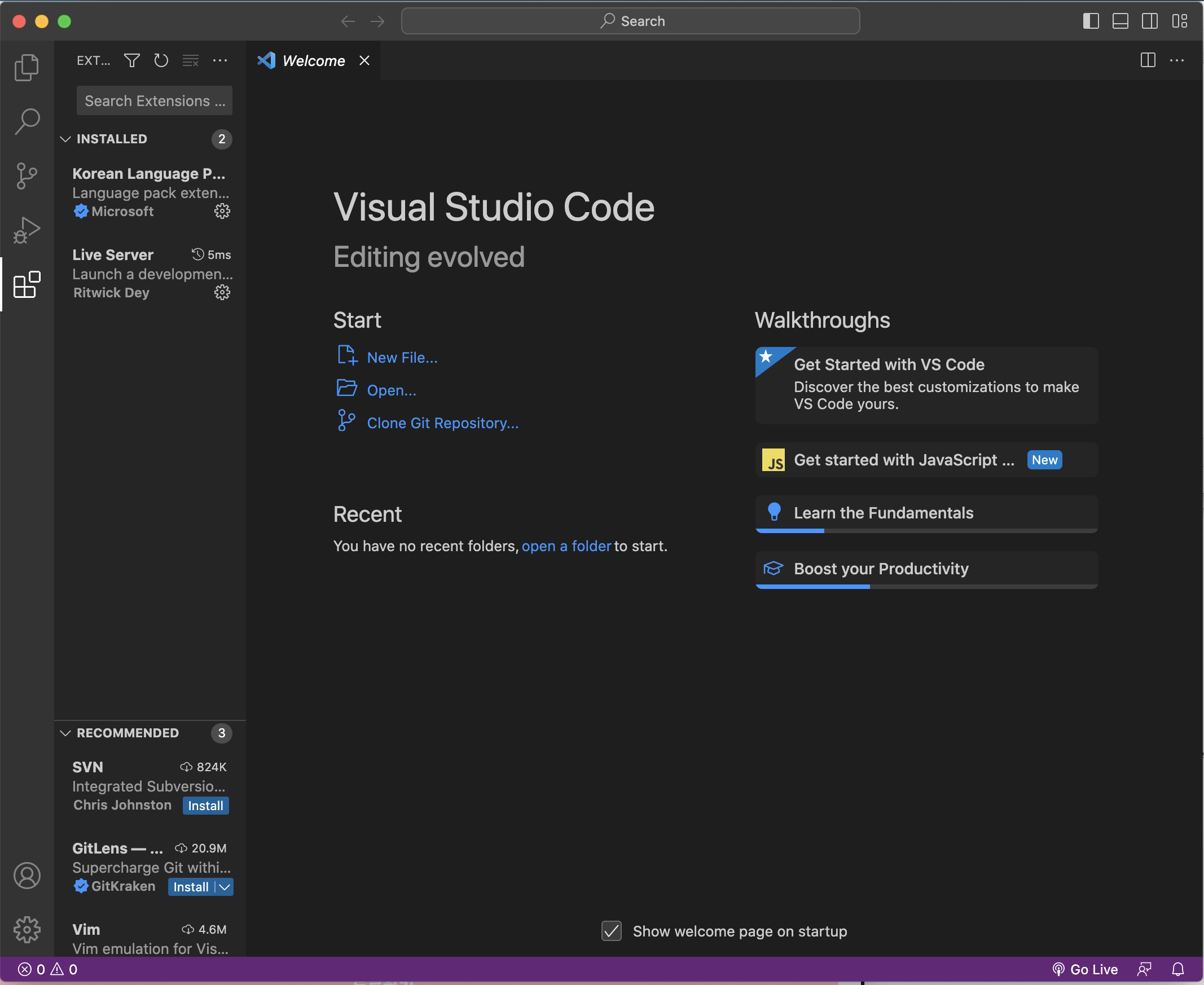
Task: Click the RECOMMENDED count badge 3
Action: point(222,733)
